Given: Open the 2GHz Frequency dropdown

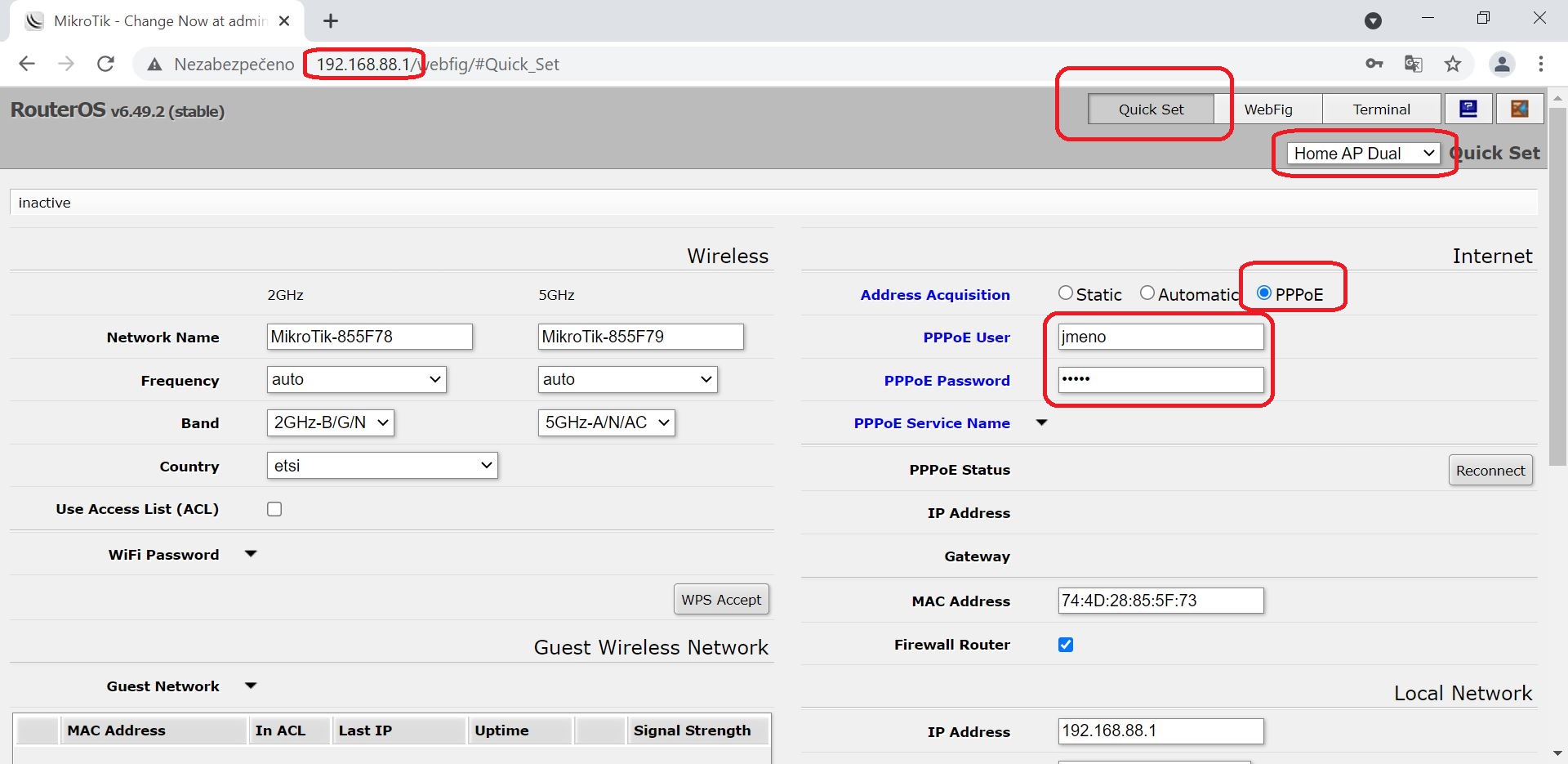Looking at the screenshot, I should pos(357,379).
